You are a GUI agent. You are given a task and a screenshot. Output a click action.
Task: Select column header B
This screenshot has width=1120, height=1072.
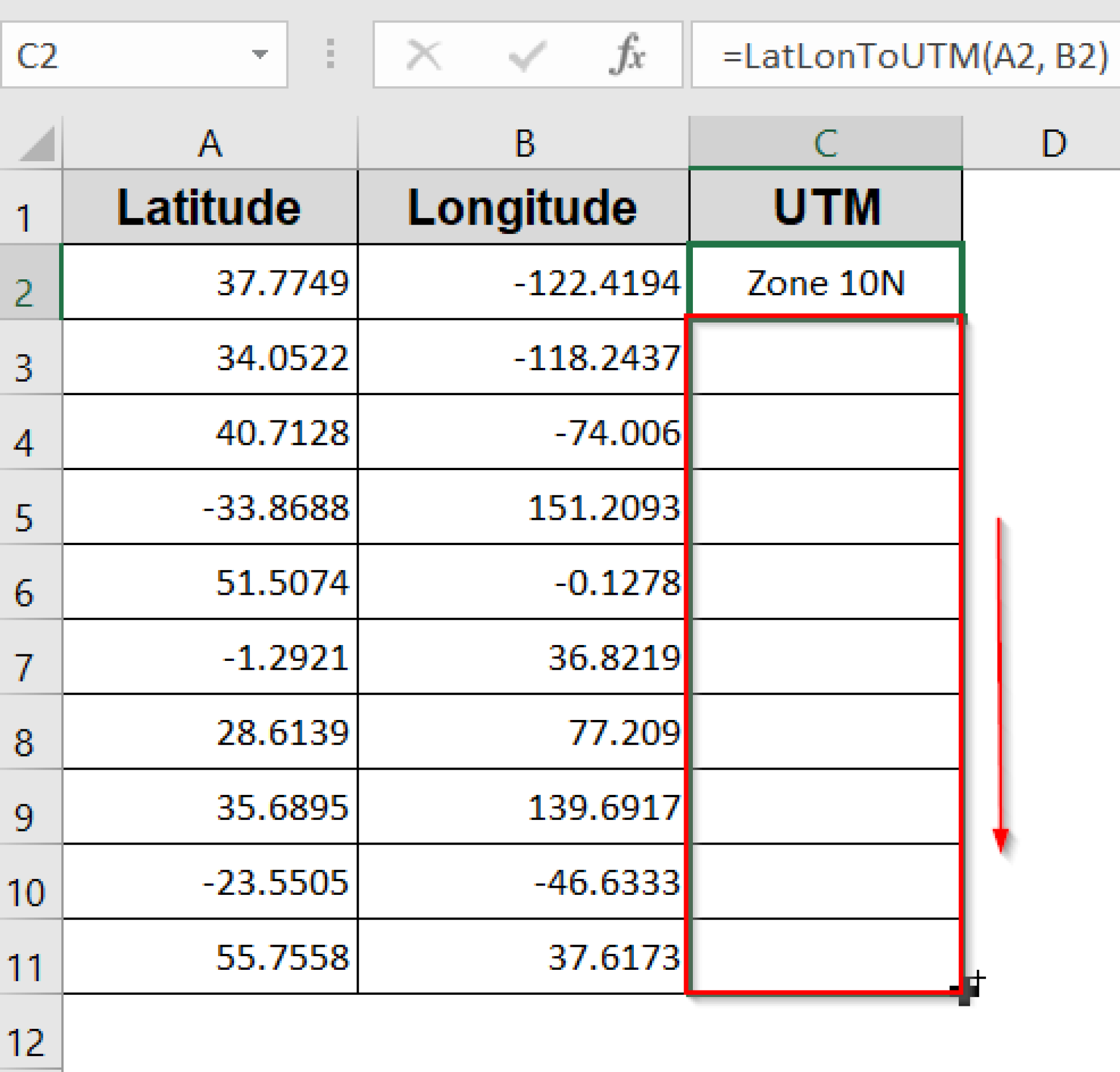point(523,143)
